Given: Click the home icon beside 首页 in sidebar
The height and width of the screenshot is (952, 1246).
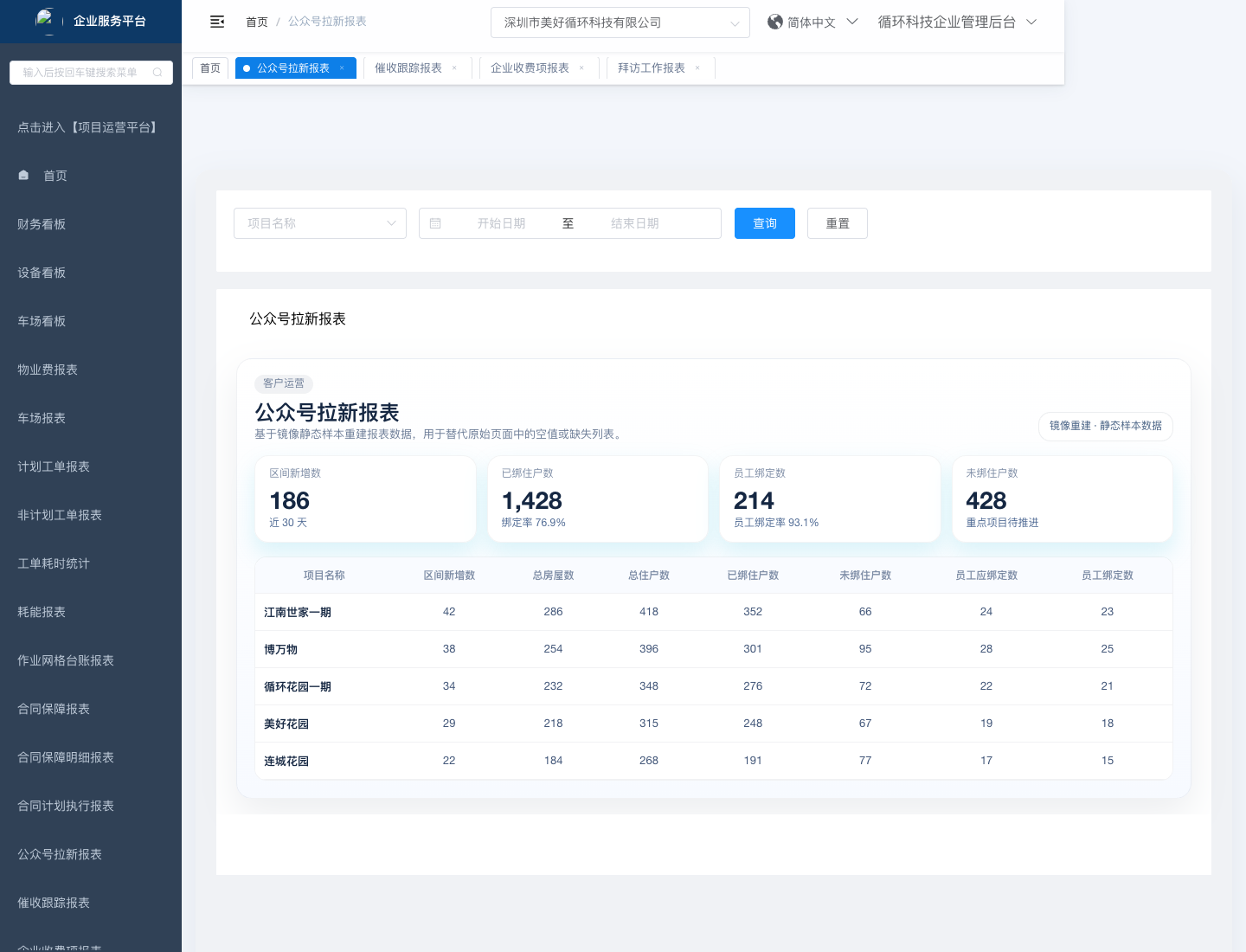Looking at the screenshot, I should click(x=24, y=176).
